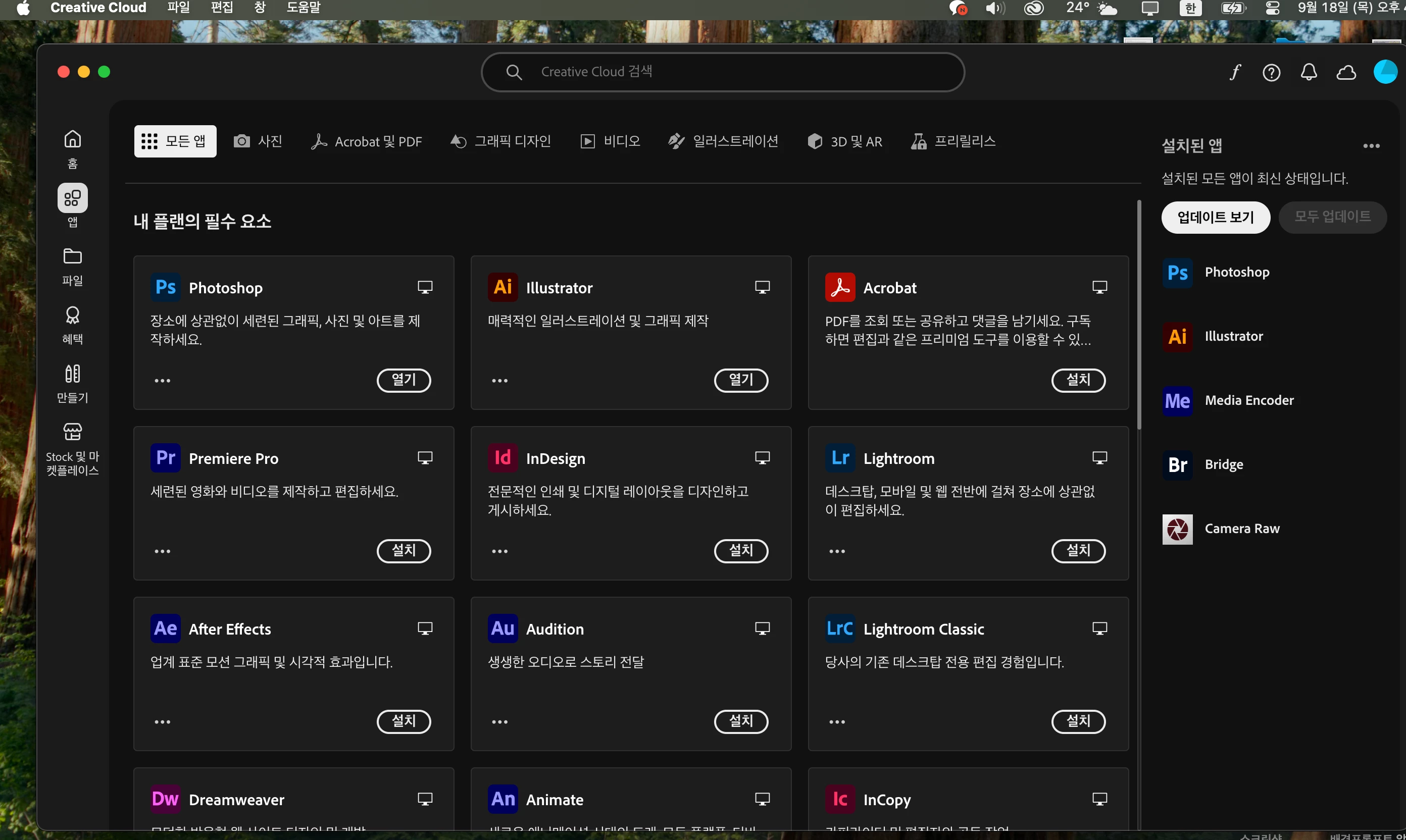This screenshot has height=840, width=1406.
Task: Open Stock and Marketplace in sidebar
Action: pos(73,448)
